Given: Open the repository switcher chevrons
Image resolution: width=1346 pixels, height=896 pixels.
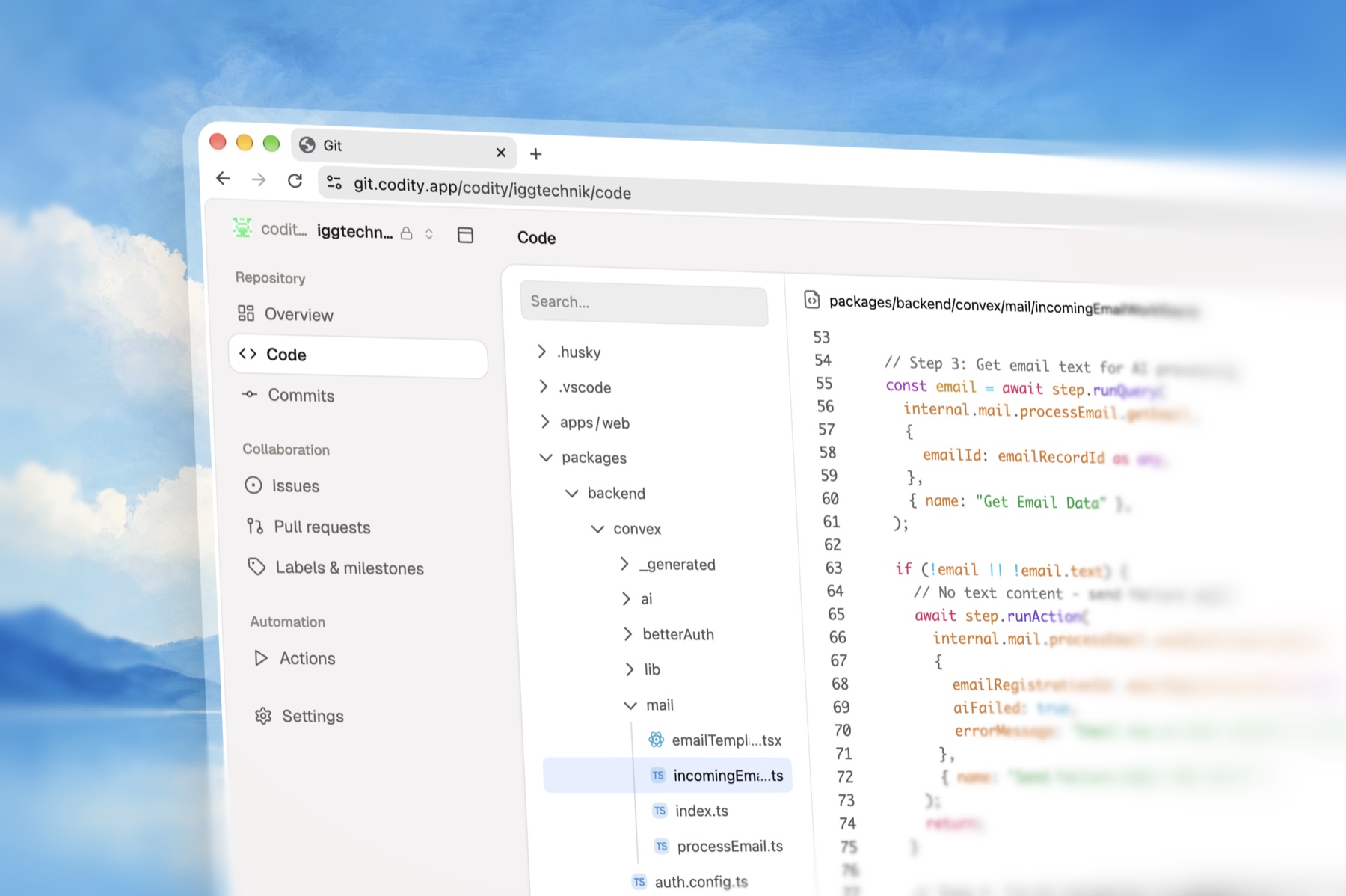Looking at the screenshot, I should 429,233.
